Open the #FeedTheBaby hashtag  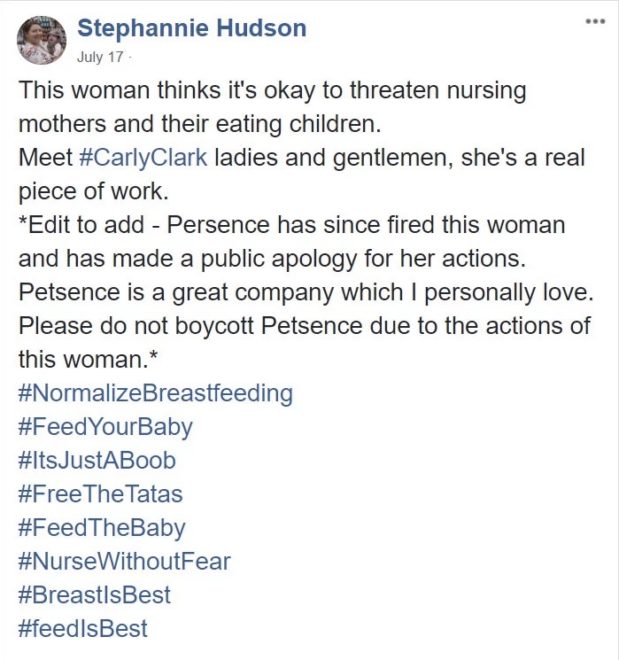101,528
